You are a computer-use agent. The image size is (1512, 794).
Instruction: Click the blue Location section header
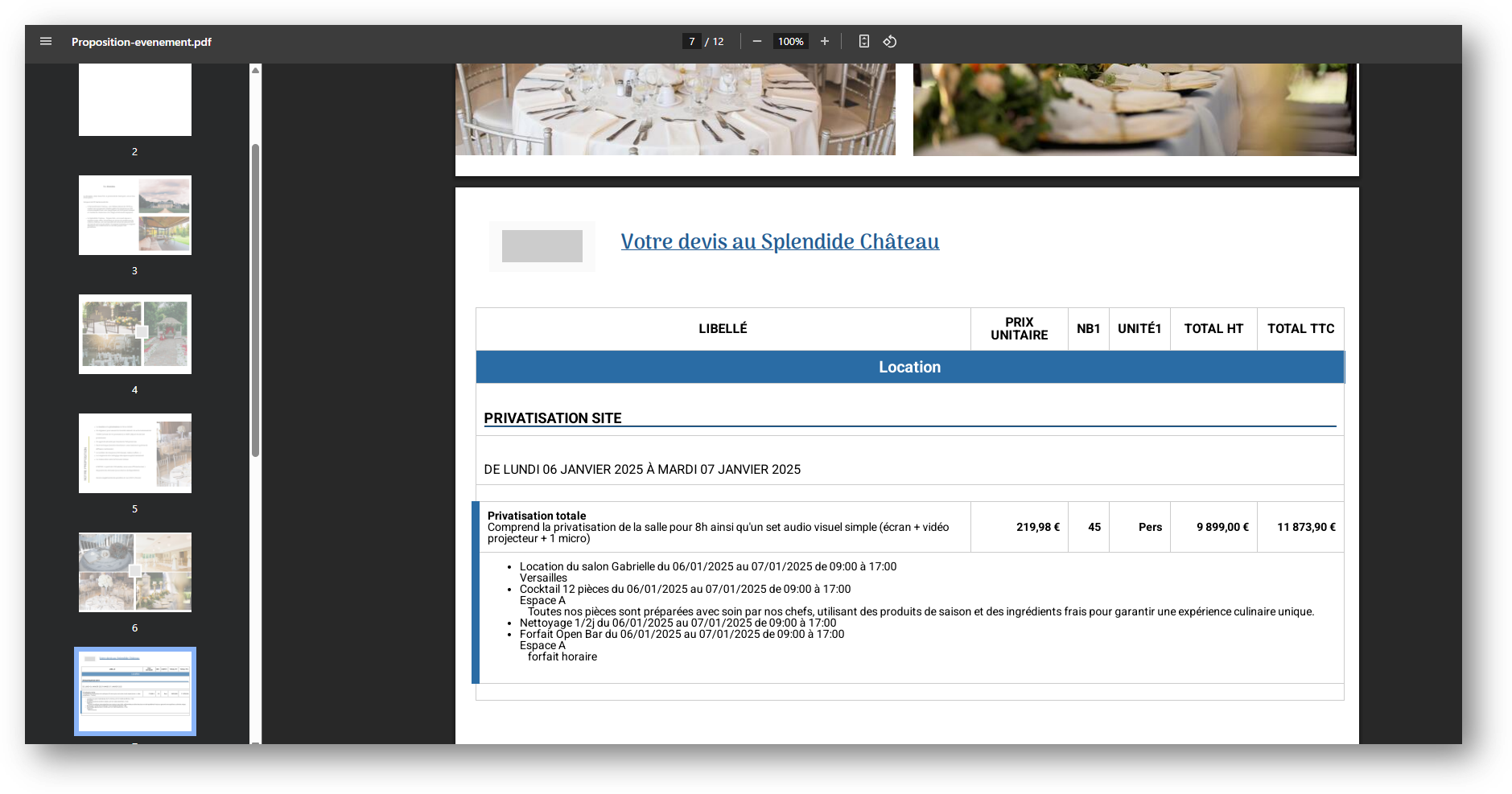(909, 367)
